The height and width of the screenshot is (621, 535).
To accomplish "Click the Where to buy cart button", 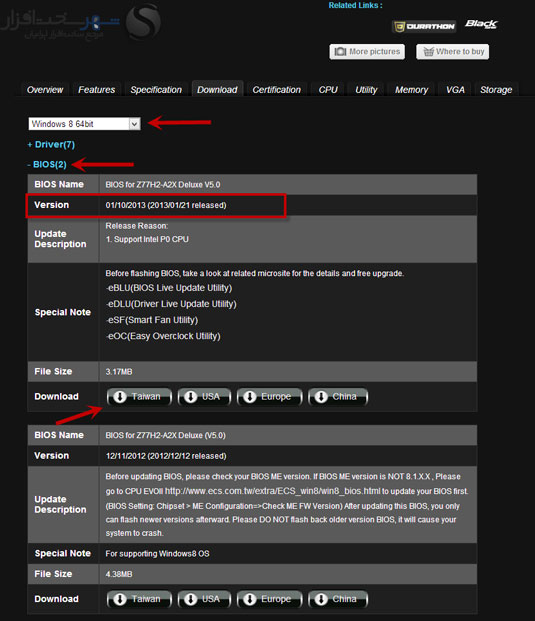I will tap(453, 51).
